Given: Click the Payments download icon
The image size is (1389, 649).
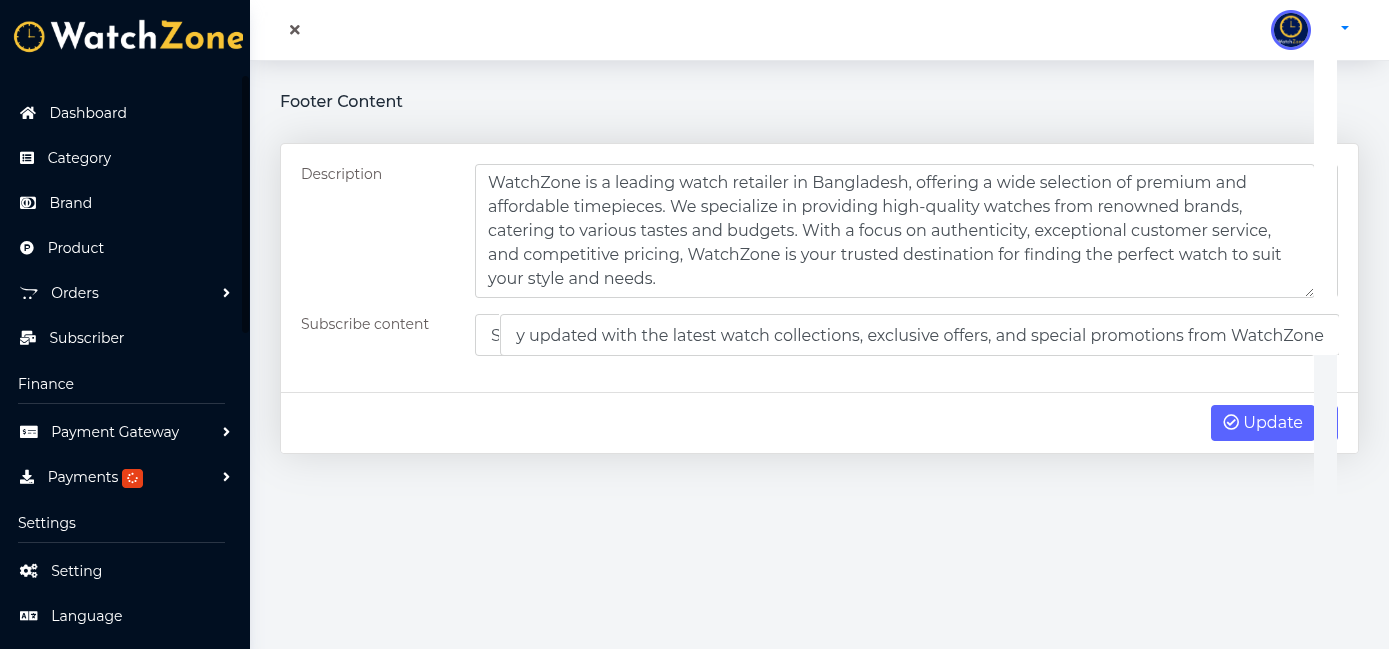Looking at the screenshot, I should [x=27, y=477].
